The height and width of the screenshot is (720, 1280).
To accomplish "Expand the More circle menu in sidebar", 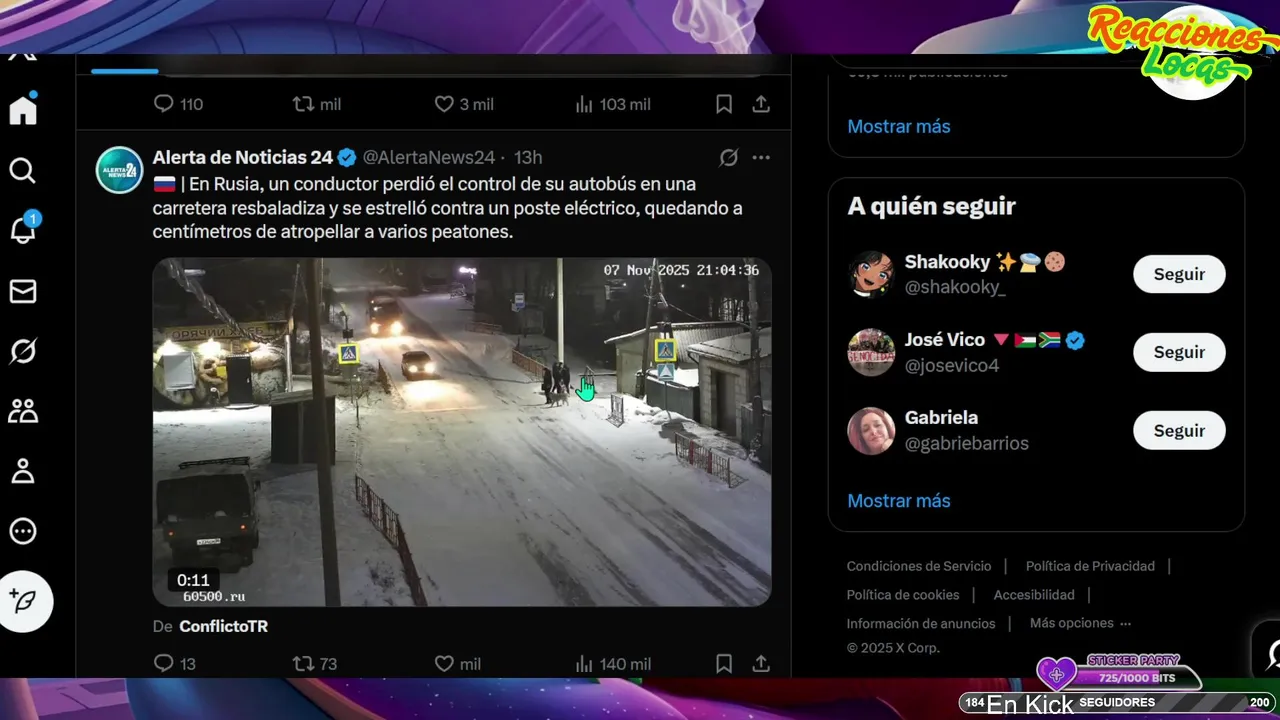I will click(23, 531).
